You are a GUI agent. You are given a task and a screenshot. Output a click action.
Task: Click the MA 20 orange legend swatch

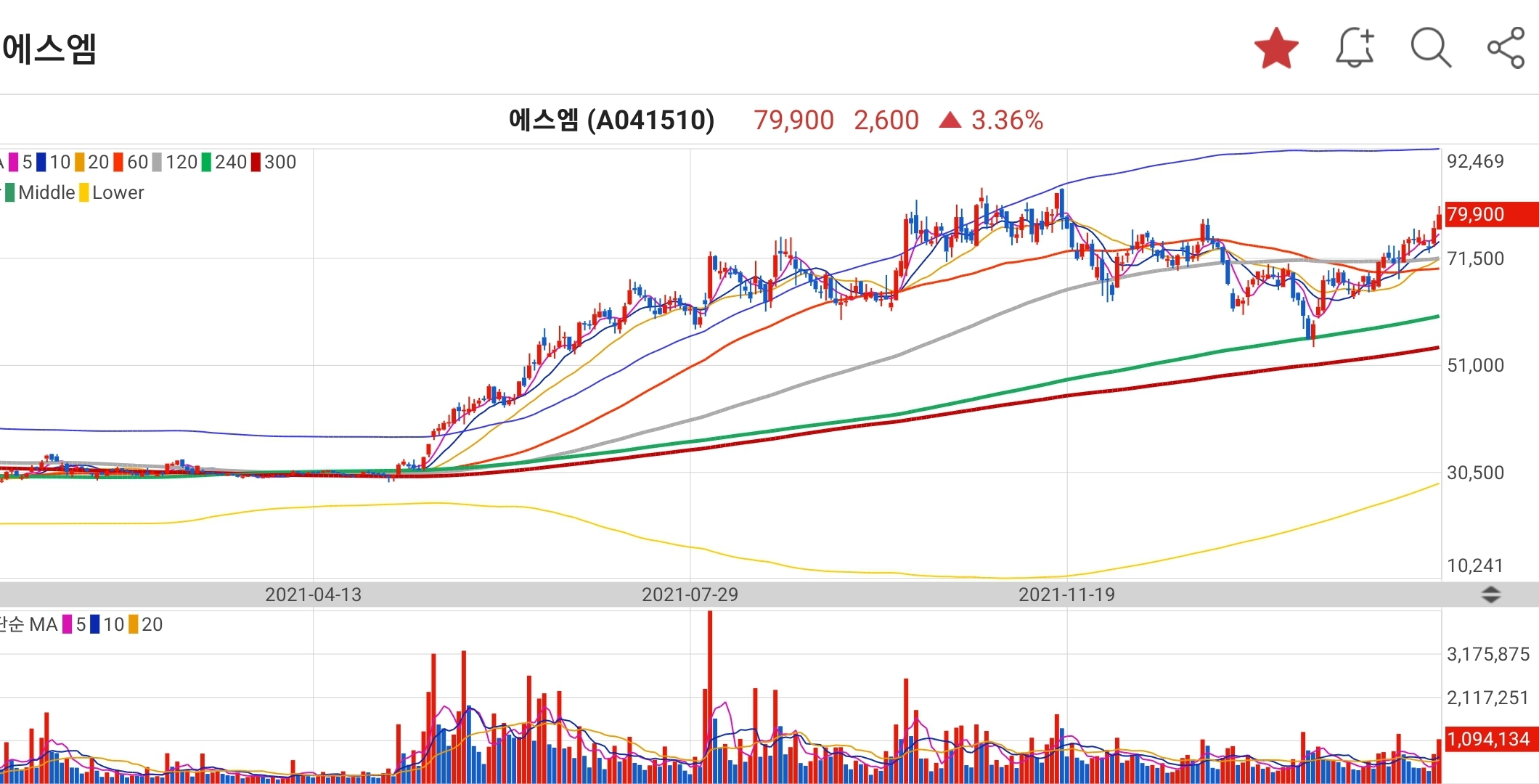[80, 162]
